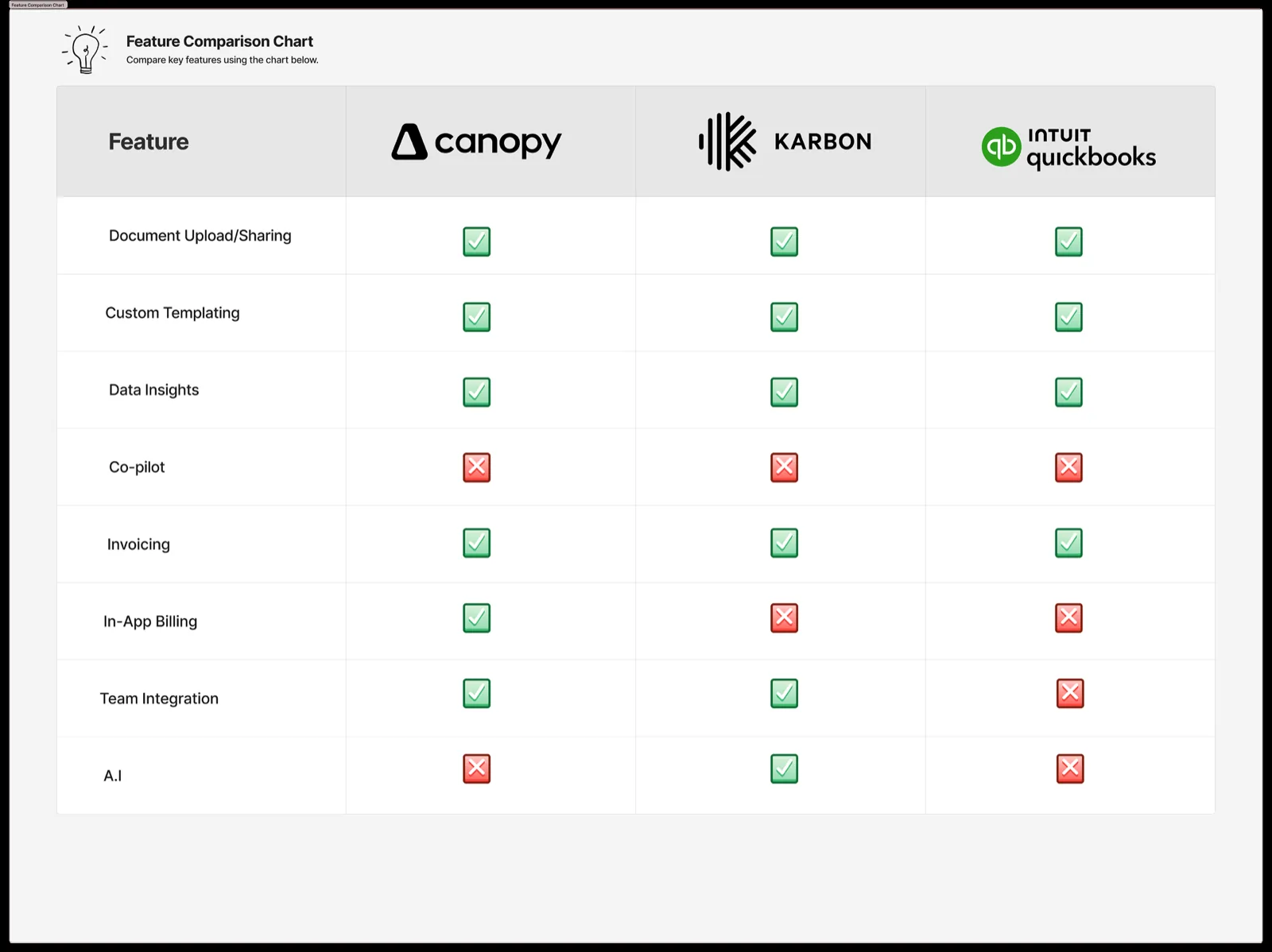Click Karbon's check mark for Custom Templating
The height and width of the screenshot is (952, 1272).
pos(784,317)
